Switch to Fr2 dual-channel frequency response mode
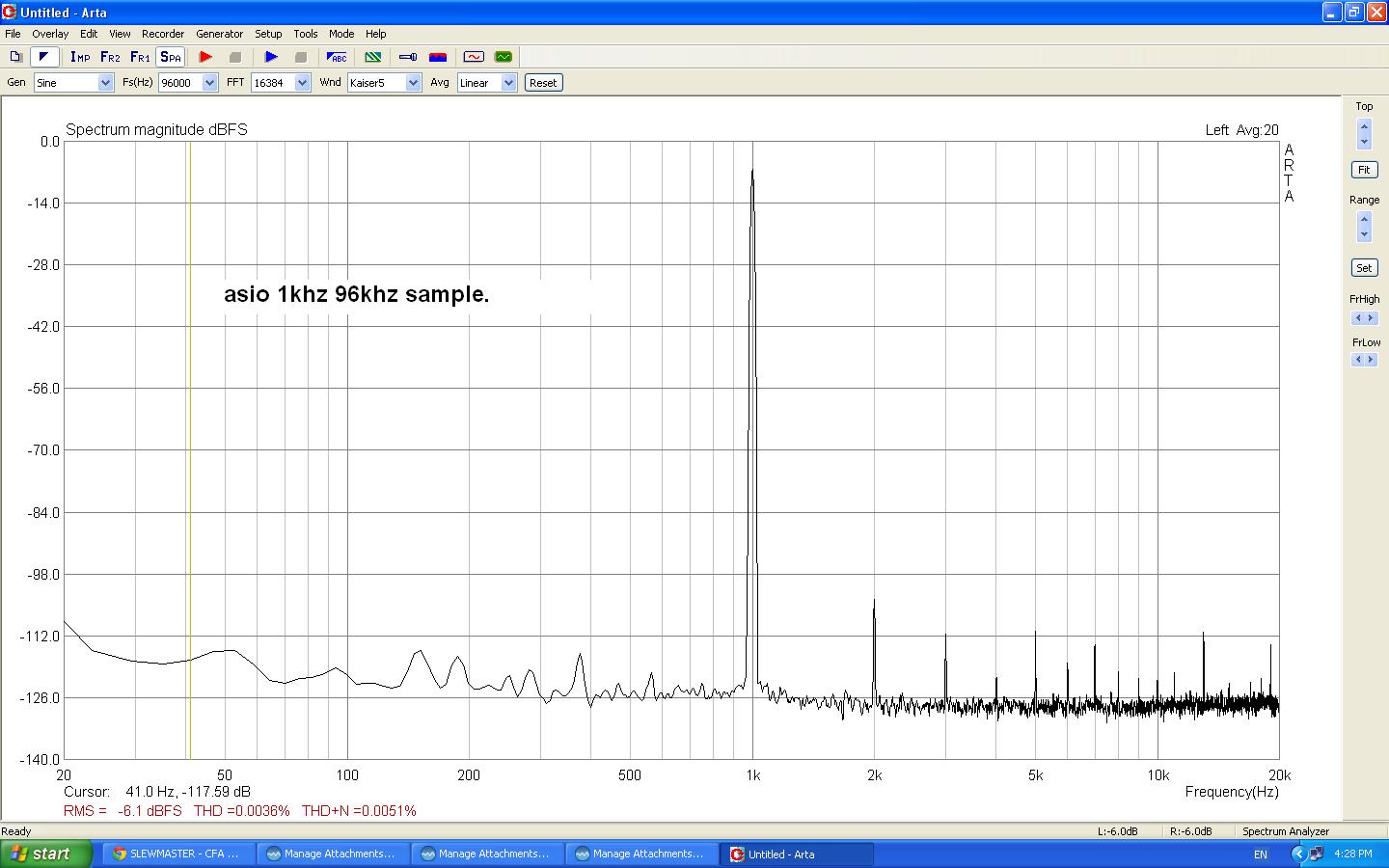The width and height of the screenshot is (1389, 868). coord(110,57)
